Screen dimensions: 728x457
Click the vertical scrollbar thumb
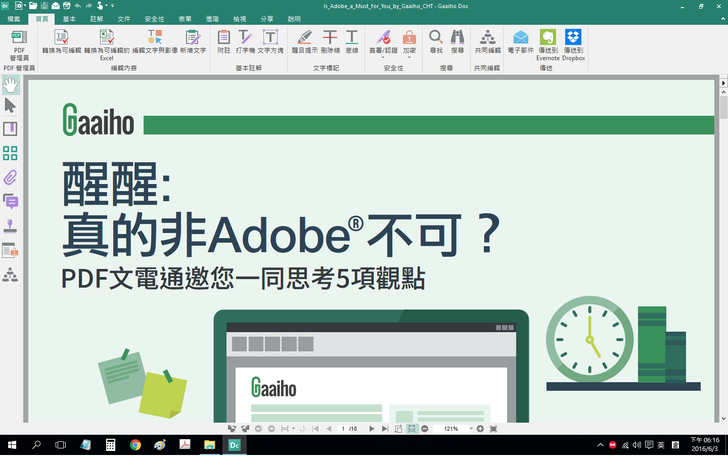[723, 107]
